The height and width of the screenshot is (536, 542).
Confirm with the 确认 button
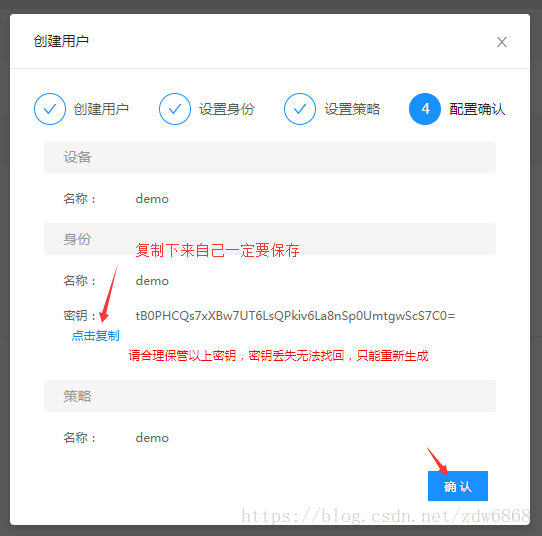click(458, 486)
